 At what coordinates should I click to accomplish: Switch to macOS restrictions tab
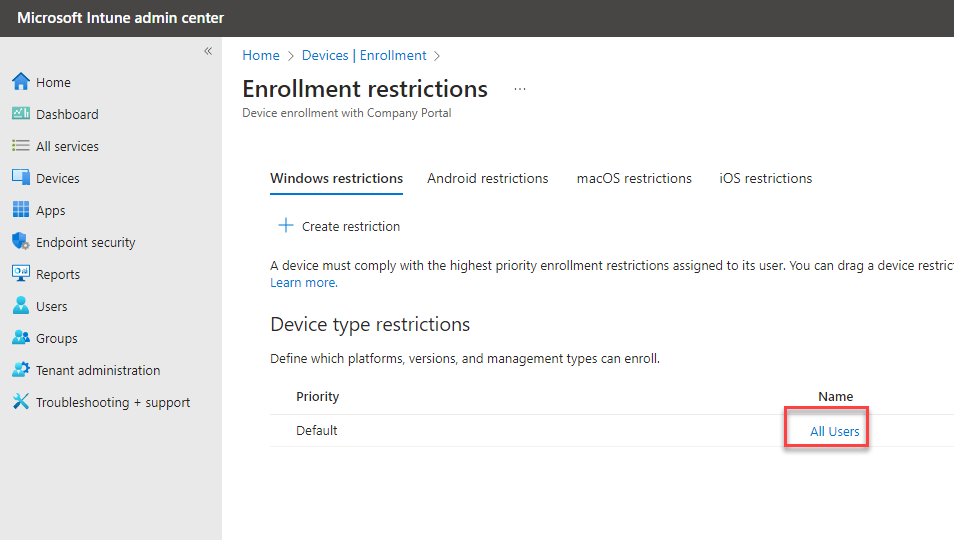(634, 178)
